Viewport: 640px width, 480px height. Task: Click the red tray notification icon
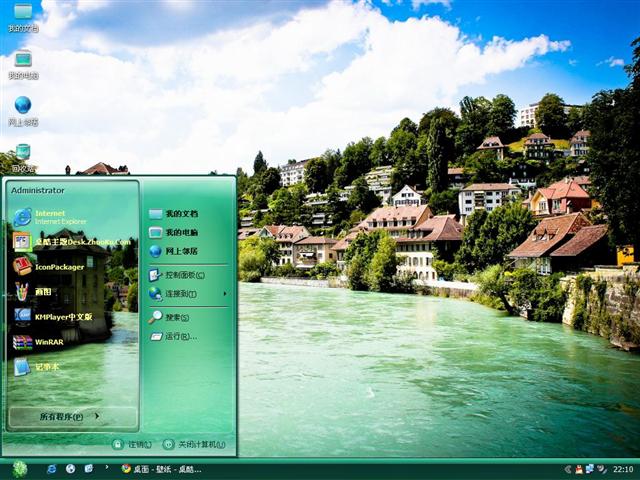(579, 469)
